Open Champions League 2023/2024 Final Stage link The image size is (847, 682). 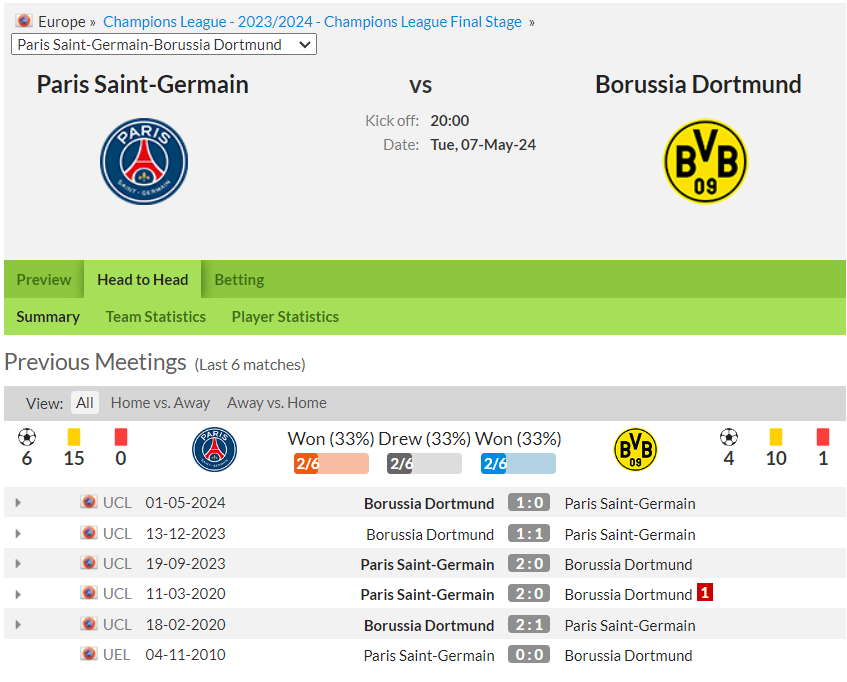tap(312, 22)
